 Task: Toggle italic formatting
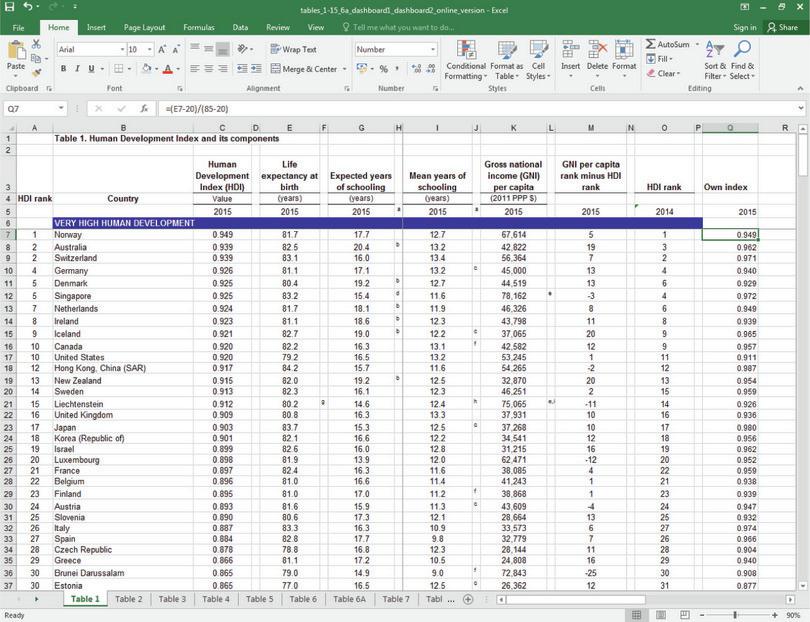tap(76, 68)
